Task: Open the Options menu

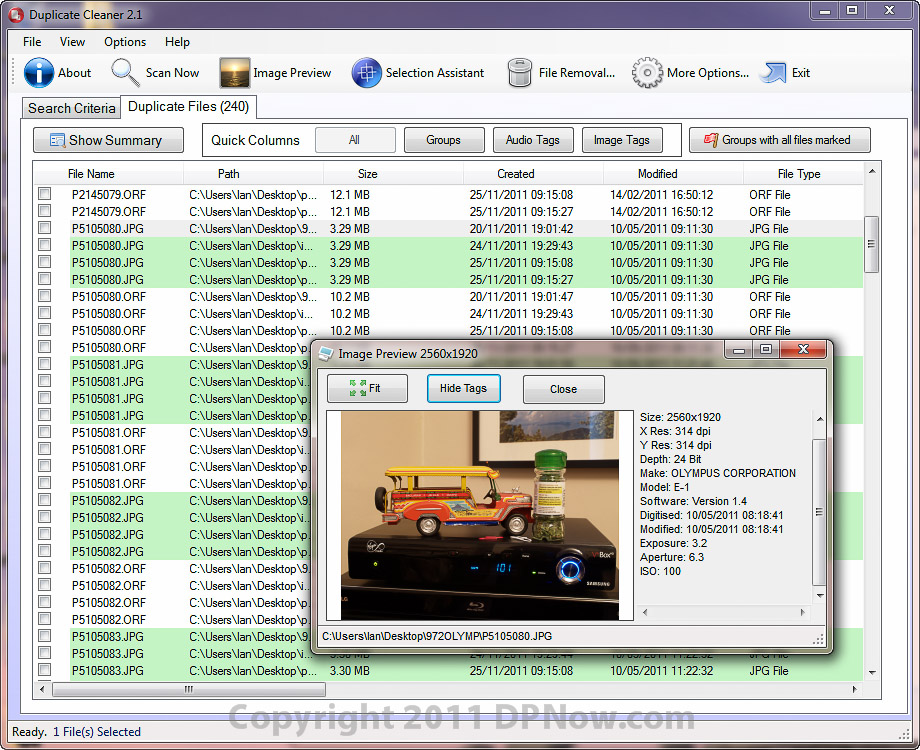Action: (x=125, y=42)
